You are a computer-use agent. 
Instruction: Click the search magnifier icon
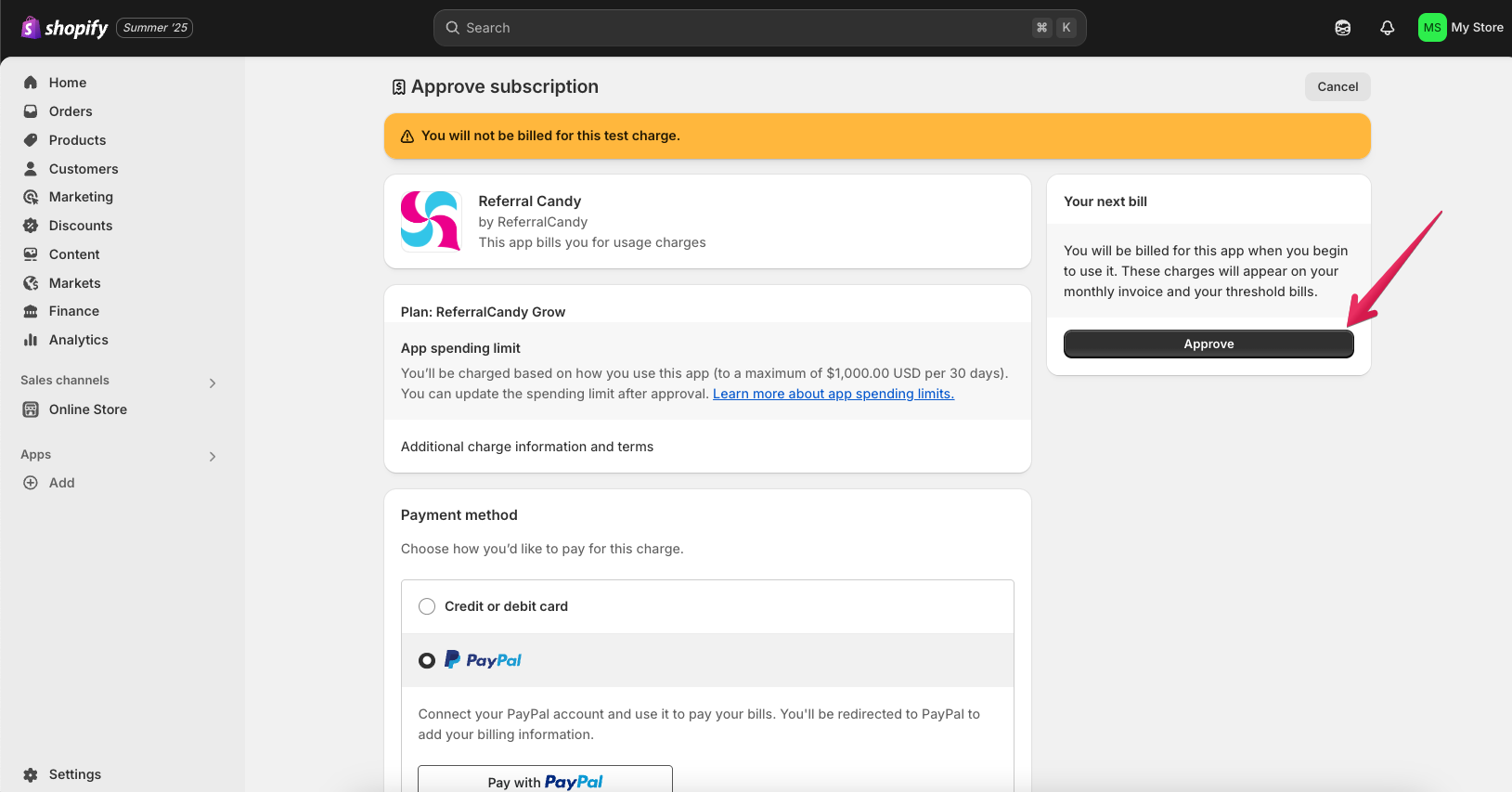click(453, 28)
